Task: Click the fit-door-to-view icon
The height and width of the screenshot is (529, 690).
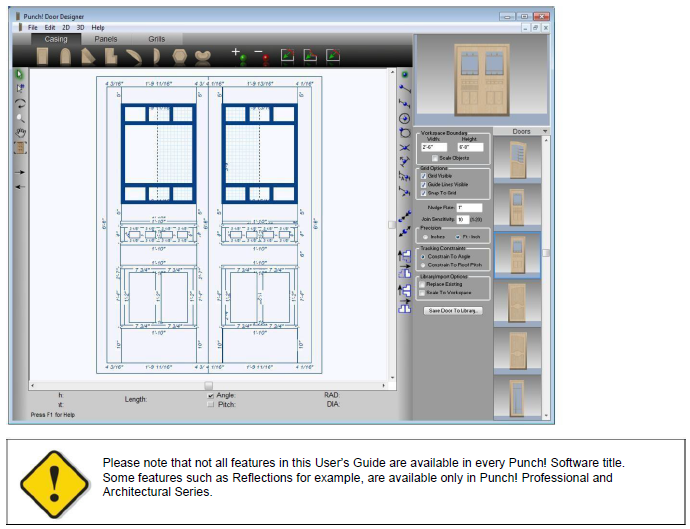Action: [x=21, y=148]
